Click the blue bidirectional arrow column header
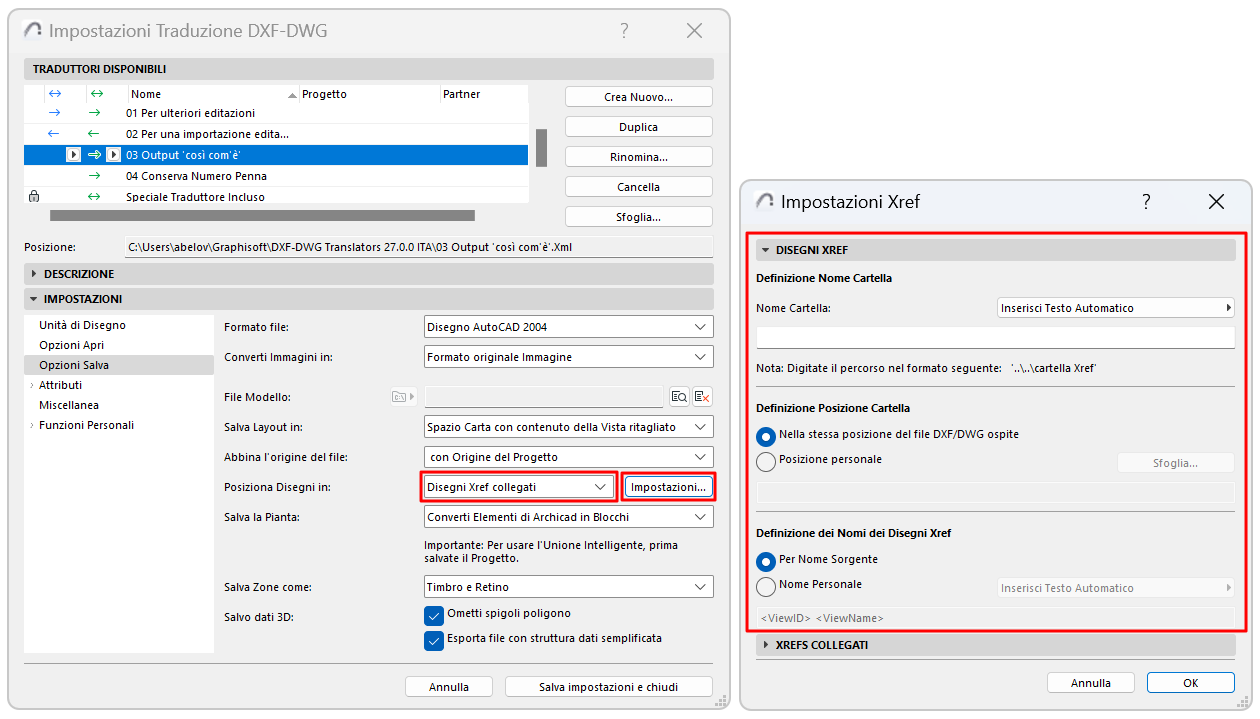The image size is (1260, 719). (54, 94)
